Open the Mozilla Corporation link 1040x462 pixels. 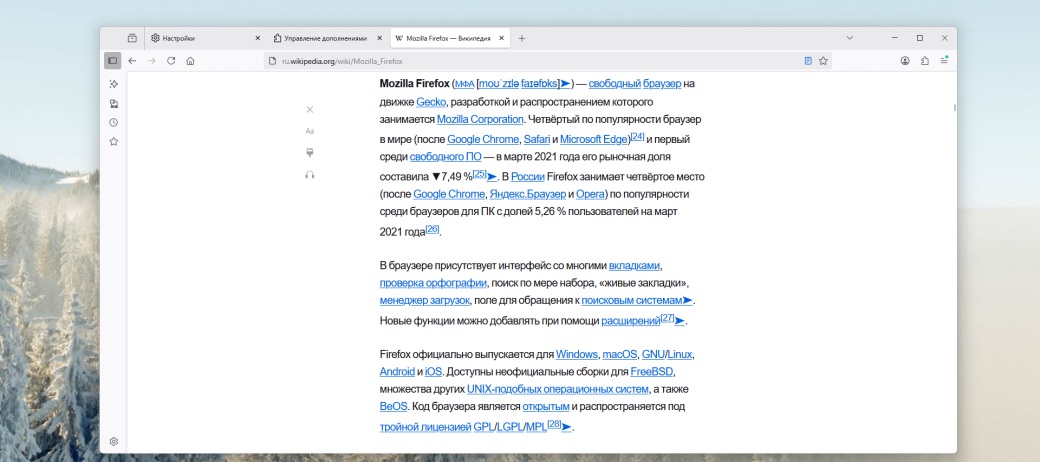tap(480, 119)
